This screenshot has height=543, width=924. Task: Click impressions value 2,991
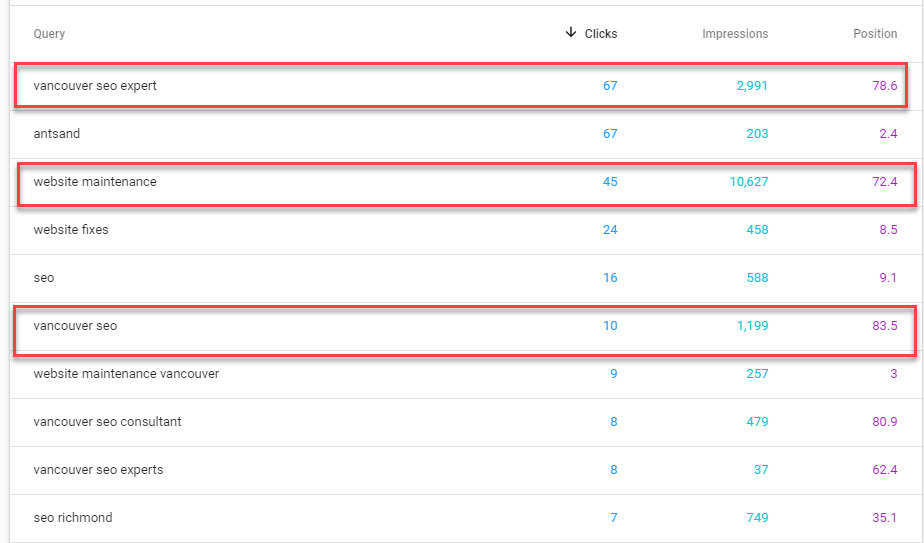(x=752, y=85)
